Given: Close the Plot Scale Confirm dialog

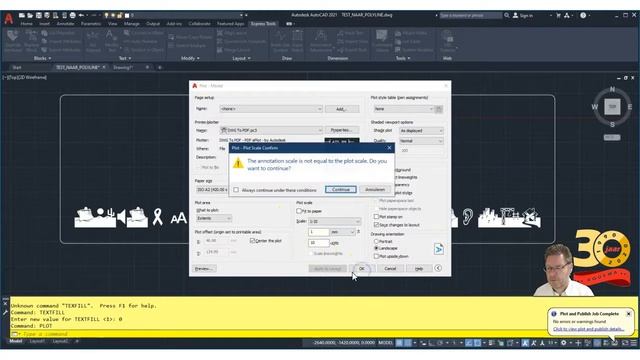Looking at the screenshot, I should [x=389, y=148].
